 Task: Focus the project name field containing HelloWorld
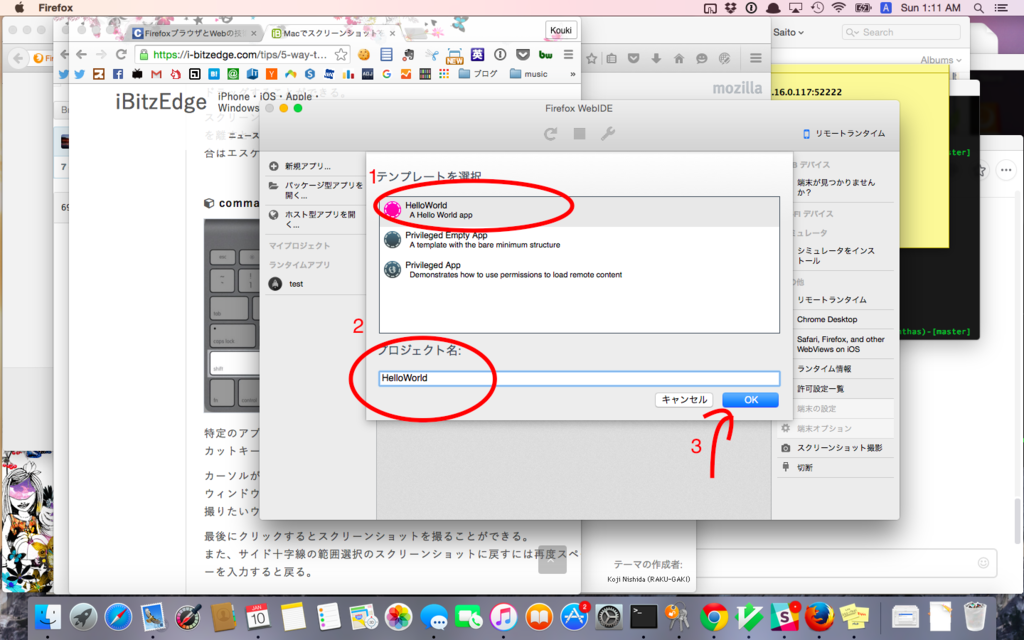pyautogui.click(x=579, y=378)
